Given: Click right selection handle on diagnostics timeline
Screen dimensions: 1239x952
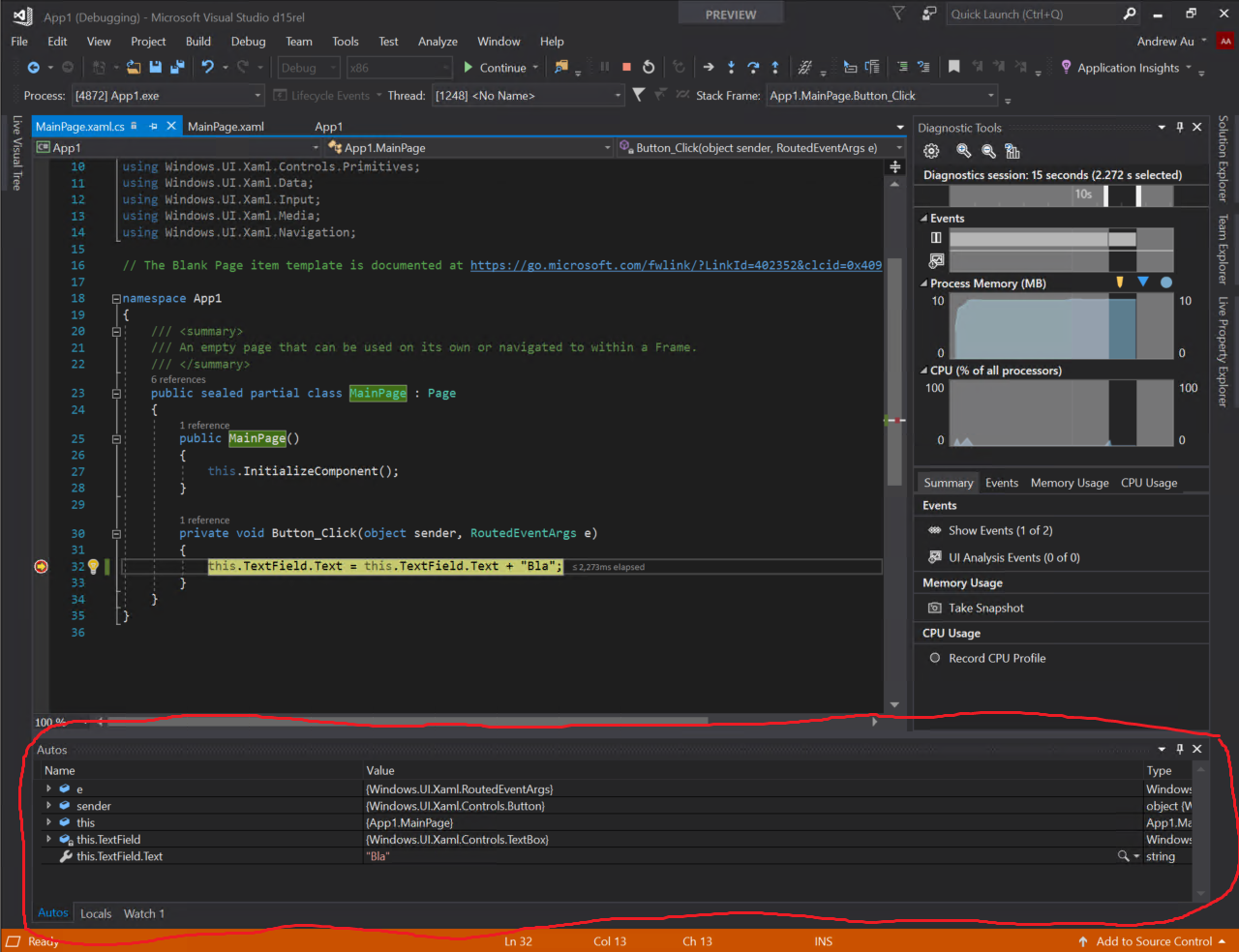Looking at the screenshot, I should pos(1138,195).
